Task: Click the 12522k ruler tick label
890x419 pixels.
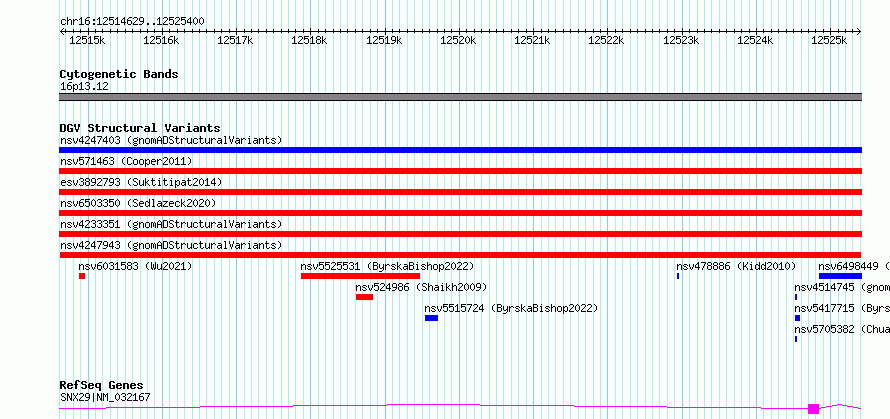Action: pyautogui.click(x=606, y=40)
